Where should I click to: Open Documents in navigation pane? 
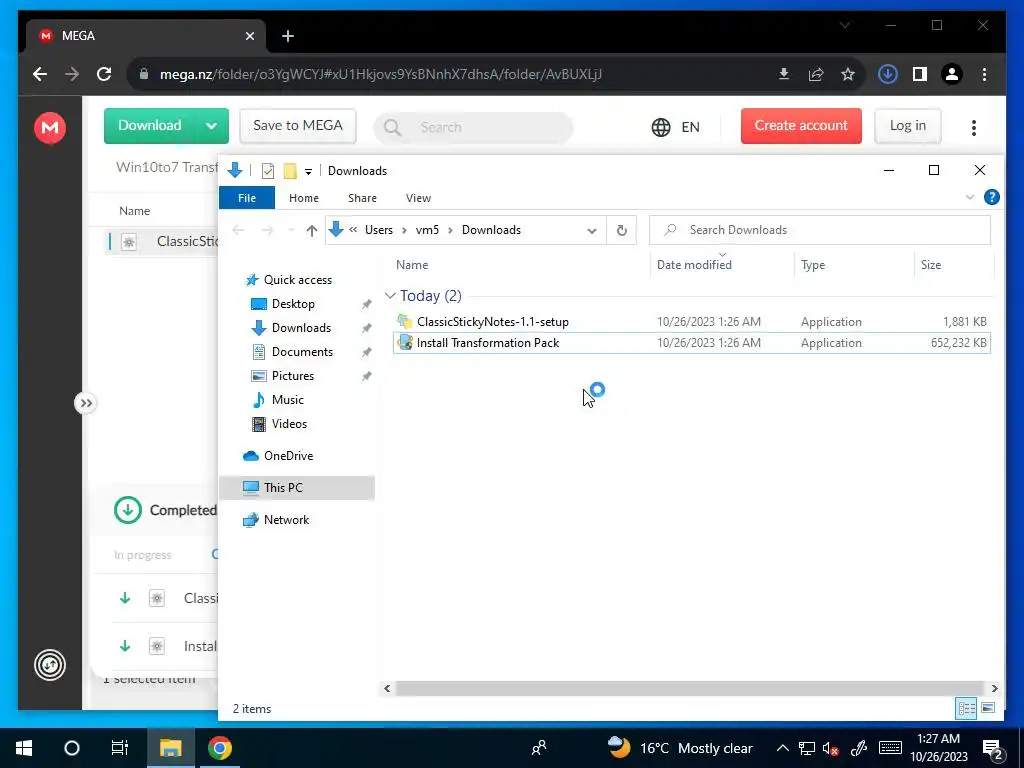click(x=302, y=352)
